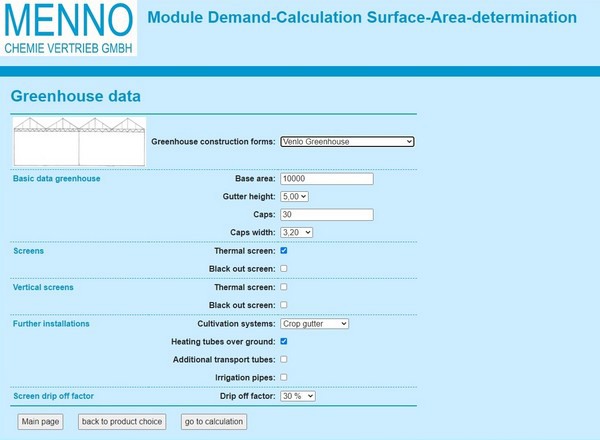Enable the Vertical screens Thermal screen checkbox
The width and height of the screenshot is (600, 440).
pyautogui.click(x=284, y=287)
